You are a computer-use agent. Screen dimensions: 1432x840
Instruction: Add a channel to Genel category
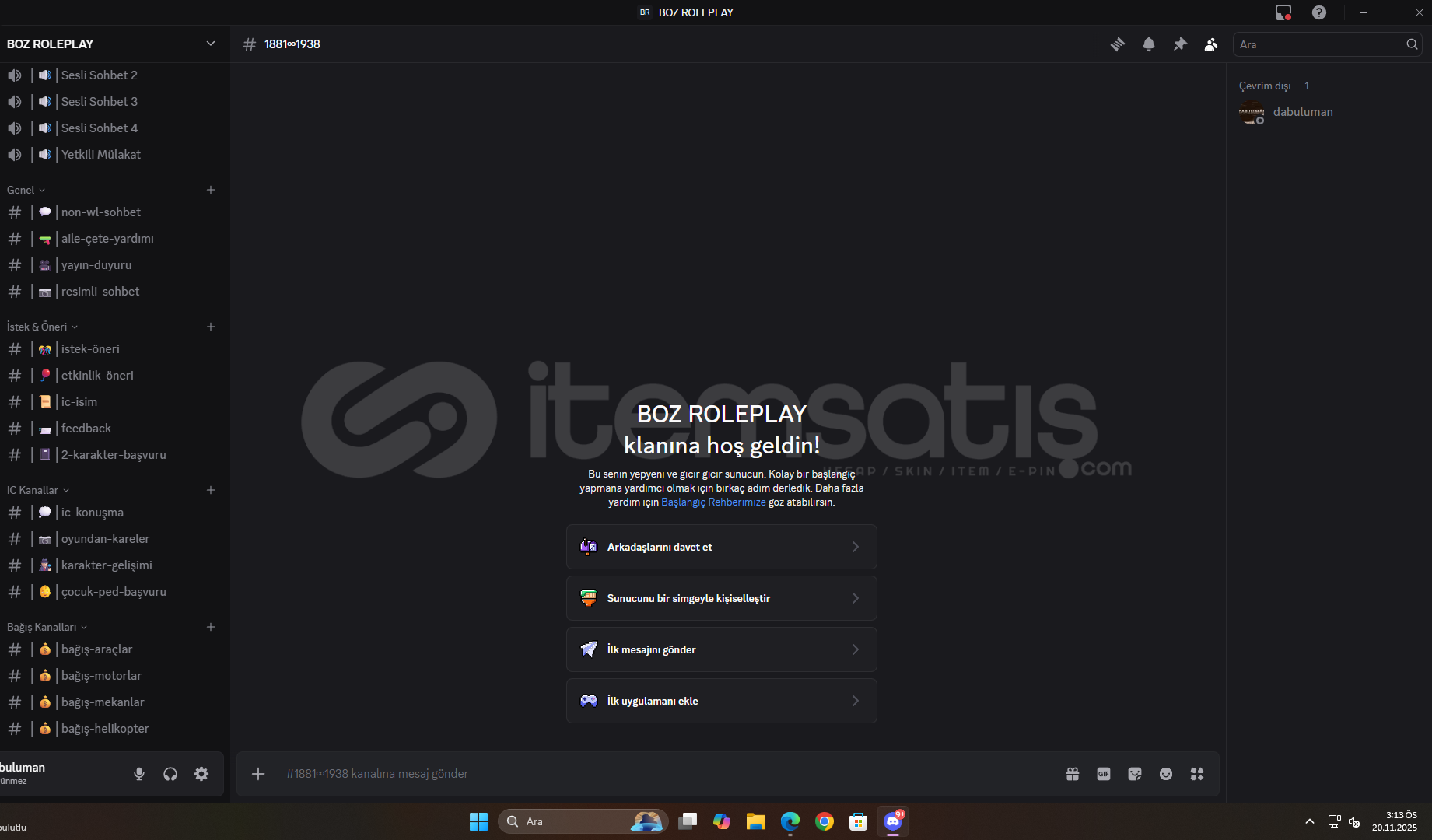(211, 190)
